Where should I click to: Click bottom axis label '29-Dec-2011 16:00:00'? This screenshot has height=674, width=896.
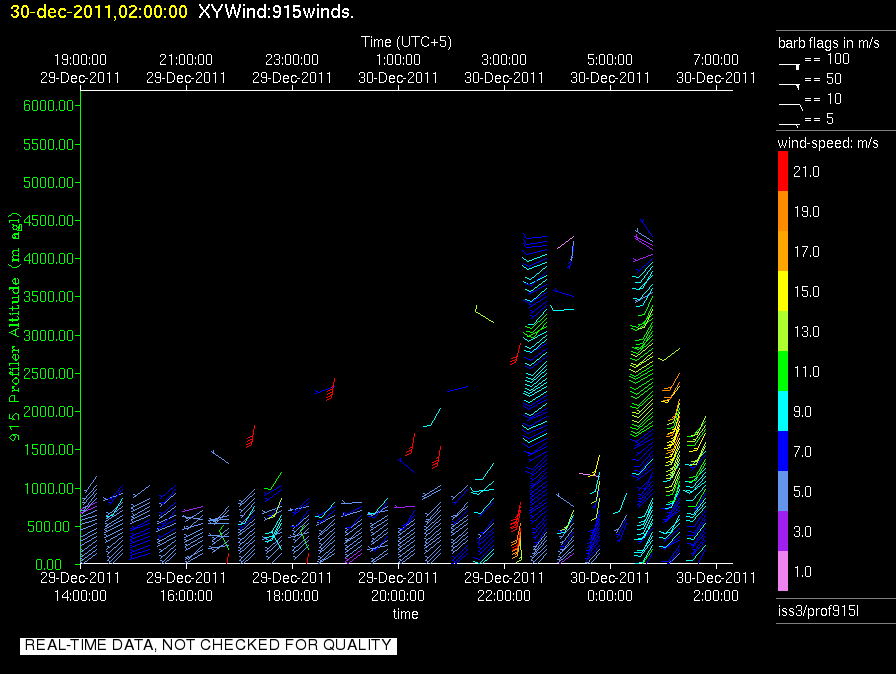186,587
